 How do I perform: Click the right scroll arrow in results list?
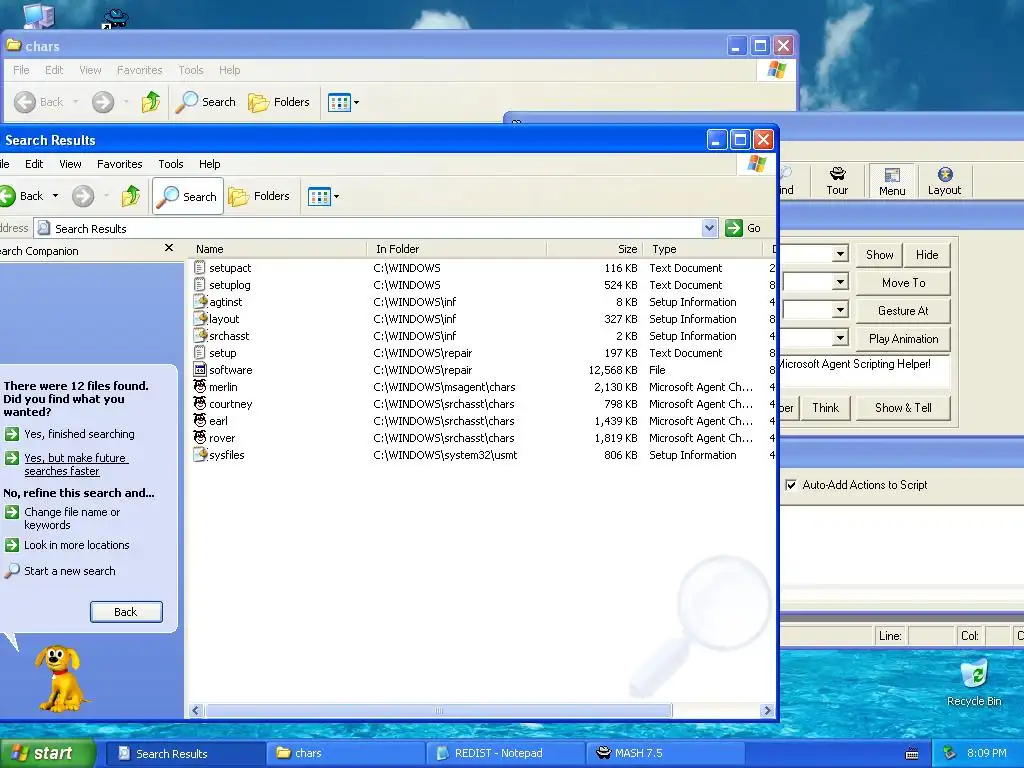(767, 711)
